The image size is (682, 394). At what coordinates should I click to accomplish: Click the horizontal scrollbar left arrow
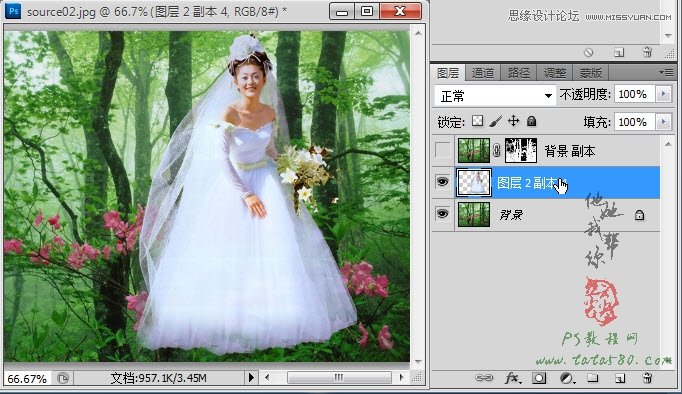pyautogui.click(x=267, y=377)
